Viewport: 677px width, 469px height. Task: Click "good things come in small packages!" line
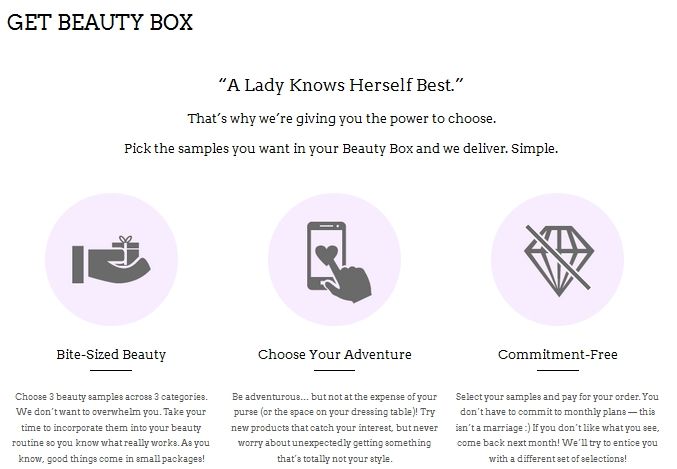(126, 459)
